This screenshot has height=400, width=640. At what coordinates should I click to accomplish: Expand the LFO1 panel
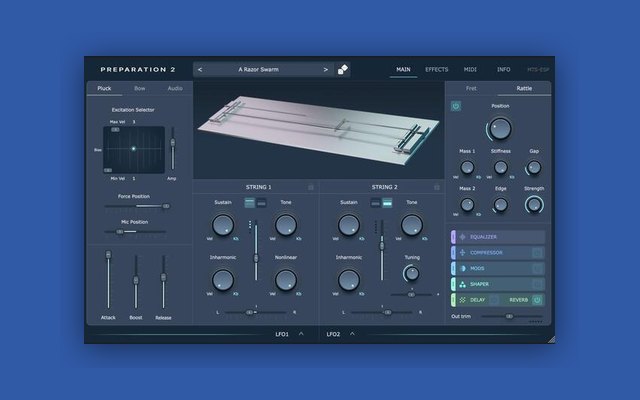[301, 334]
